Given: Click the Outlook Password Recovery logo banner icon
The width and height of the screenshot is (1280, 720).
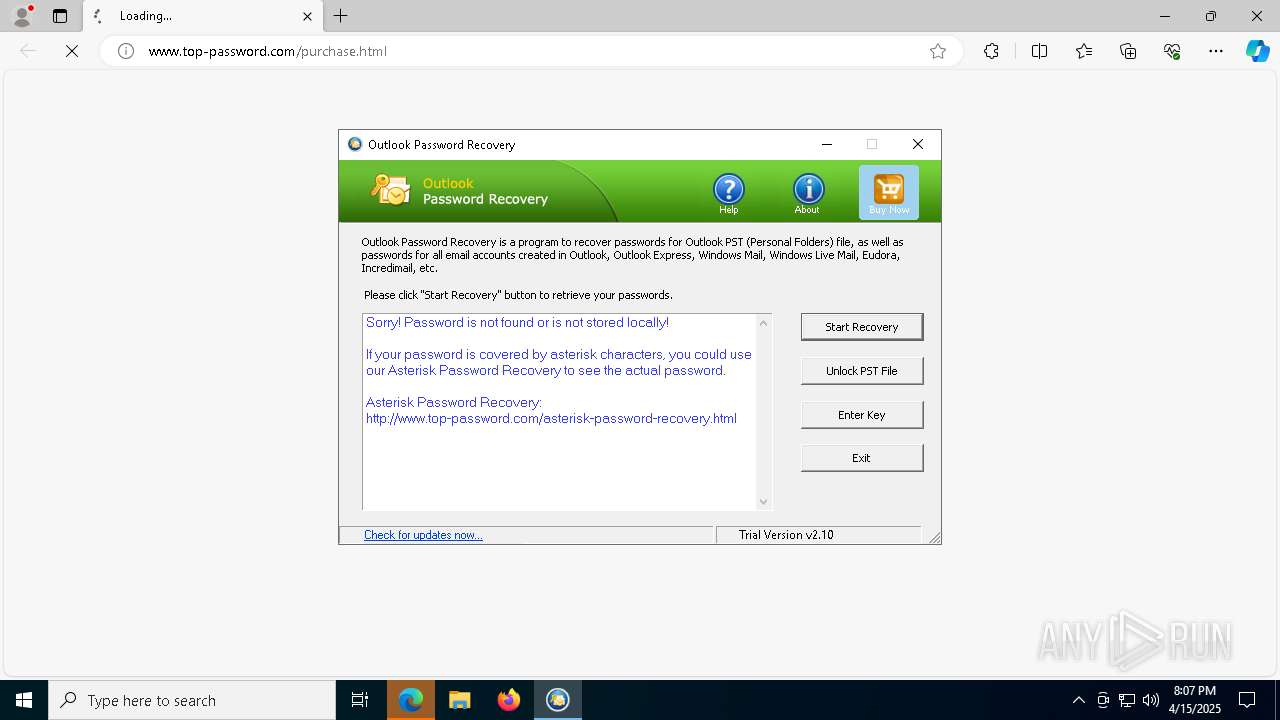Looking at the screenshot, I should point(390,190).
